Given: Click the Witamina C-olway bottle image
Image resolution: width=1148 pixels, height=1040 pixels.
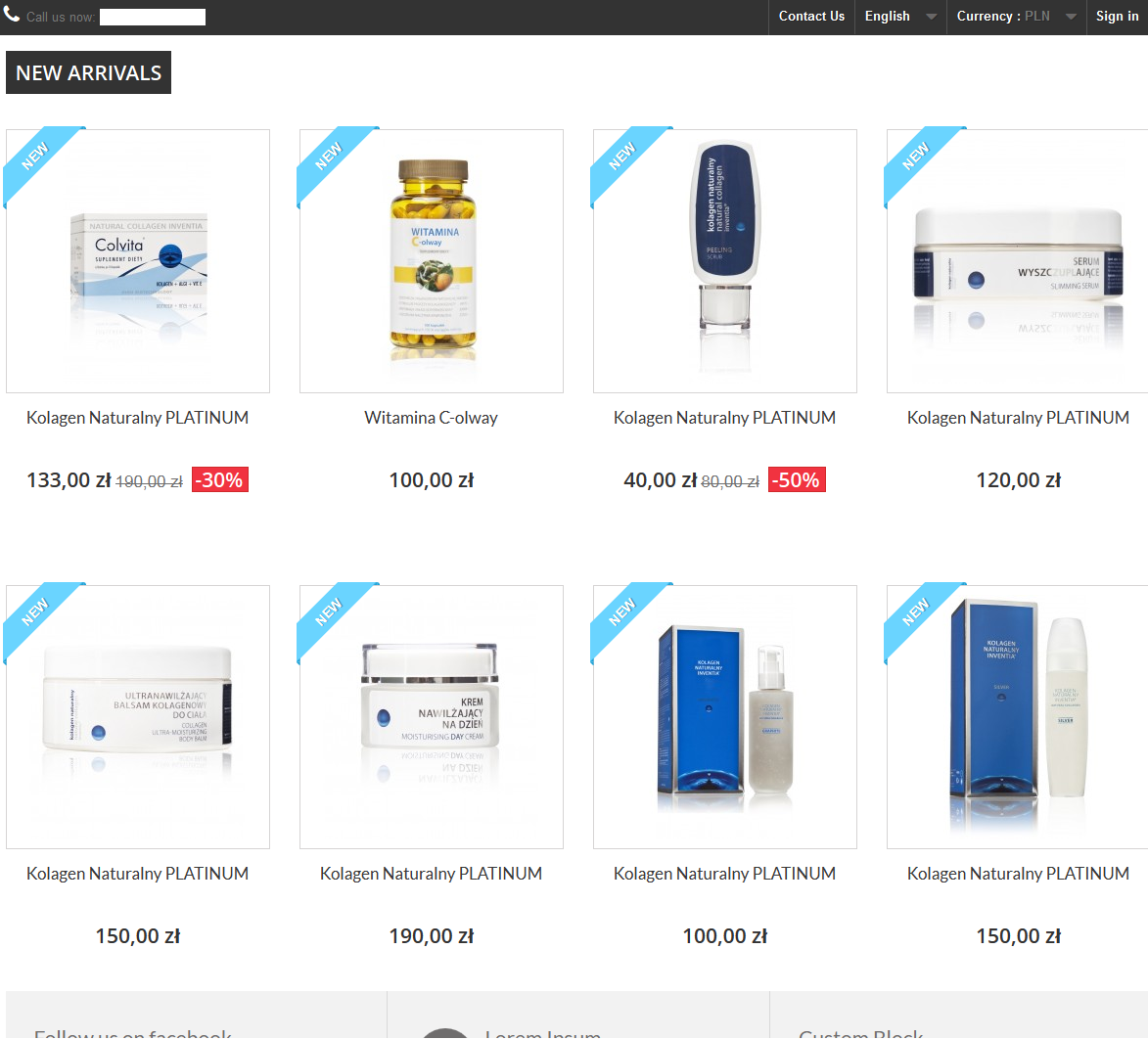Looking at the screenshot, I should pos(432,261).
